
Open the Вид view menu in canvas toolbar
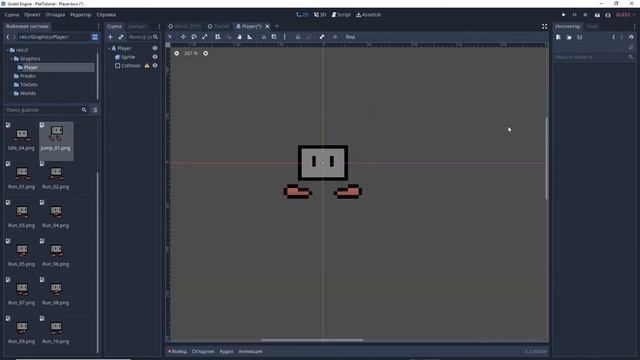pos(350,37)
